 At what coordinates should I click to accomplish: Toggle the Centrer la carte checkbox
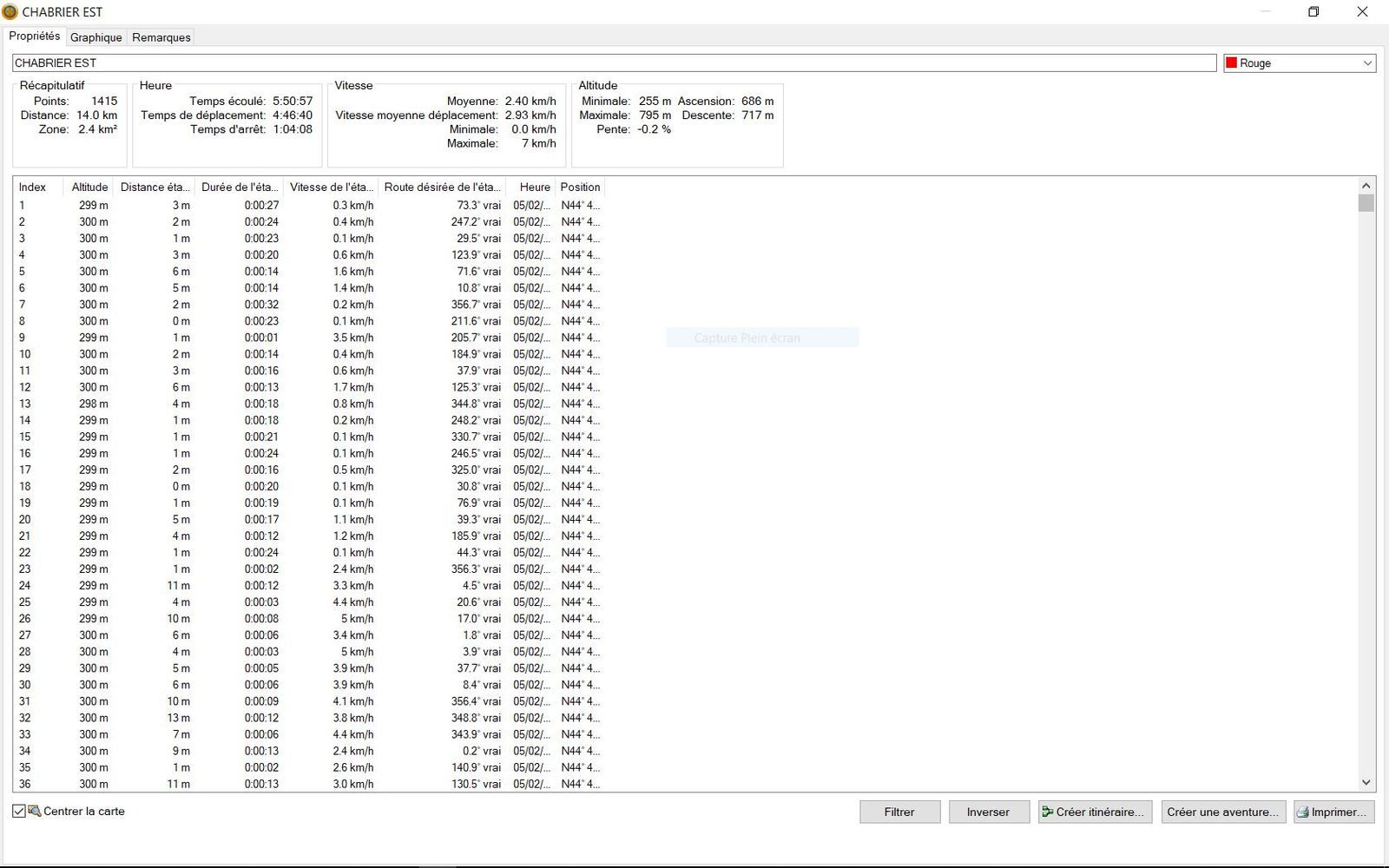(19, 811)
